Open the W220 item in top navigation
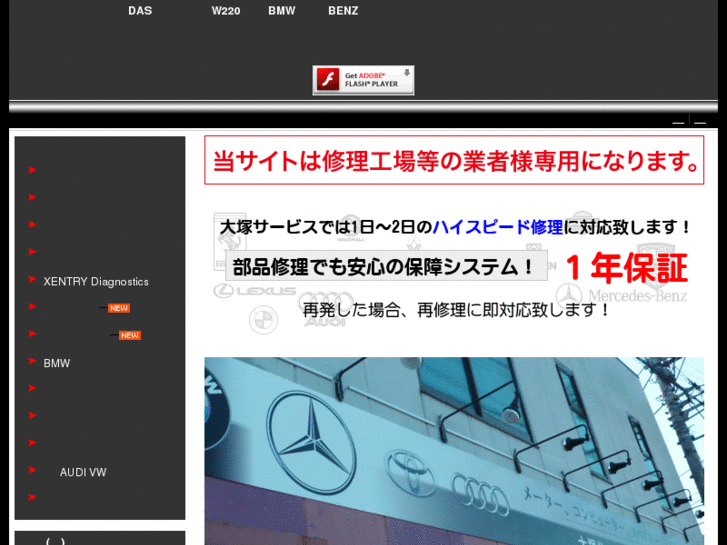 226,11
